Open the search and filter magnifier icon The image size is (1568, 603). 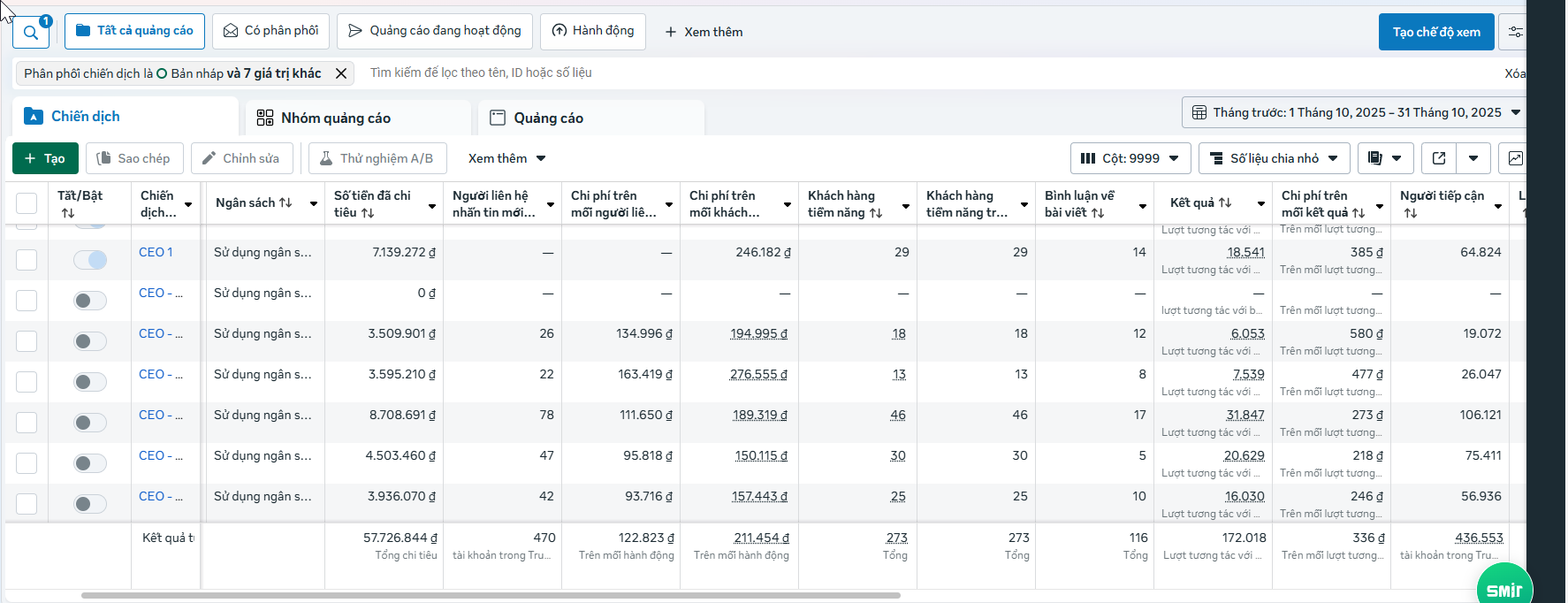(31, 33)
